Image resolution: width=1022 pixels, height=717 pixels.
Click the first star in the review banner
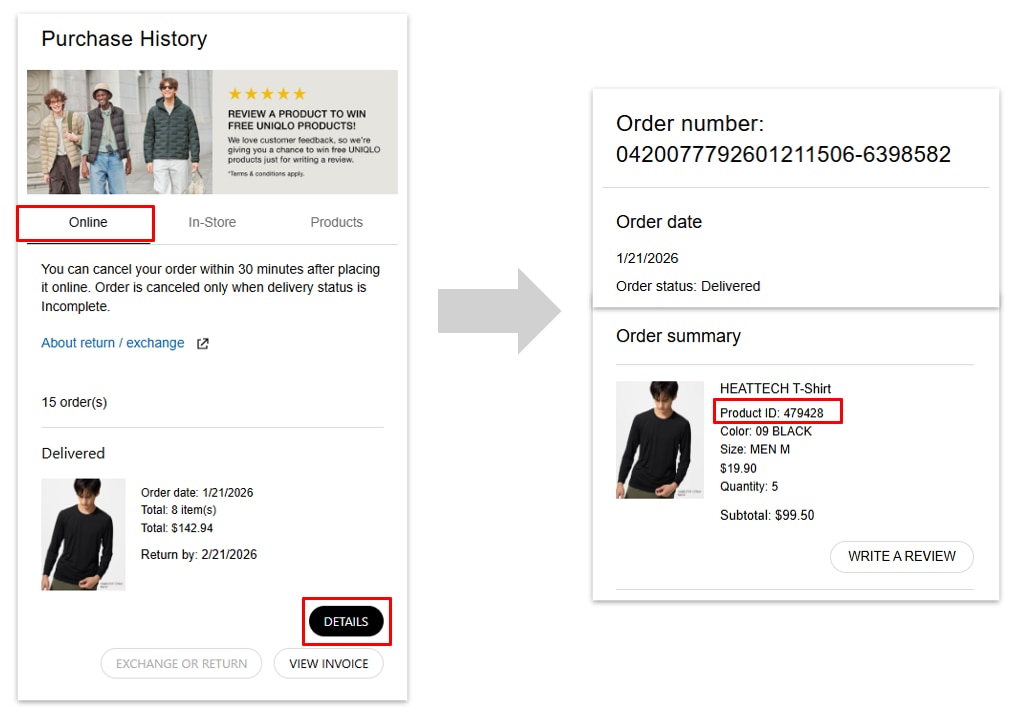click(x=237, y=93)
